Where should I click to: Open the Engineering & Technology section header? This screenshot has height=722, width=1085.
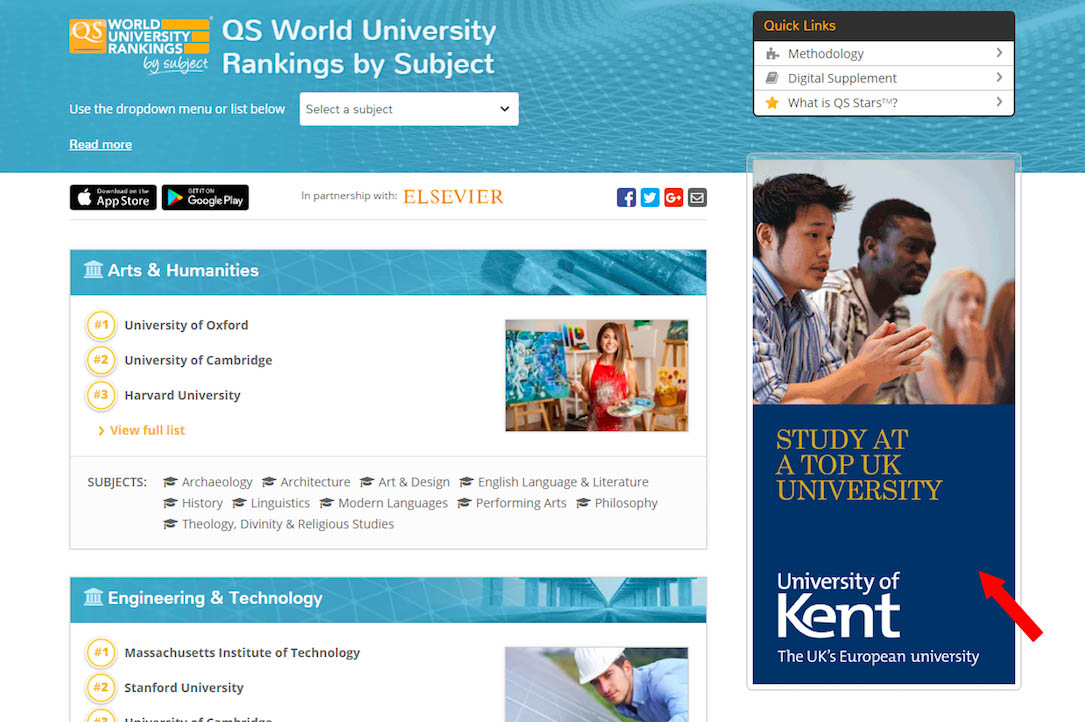tap(215, 598)
